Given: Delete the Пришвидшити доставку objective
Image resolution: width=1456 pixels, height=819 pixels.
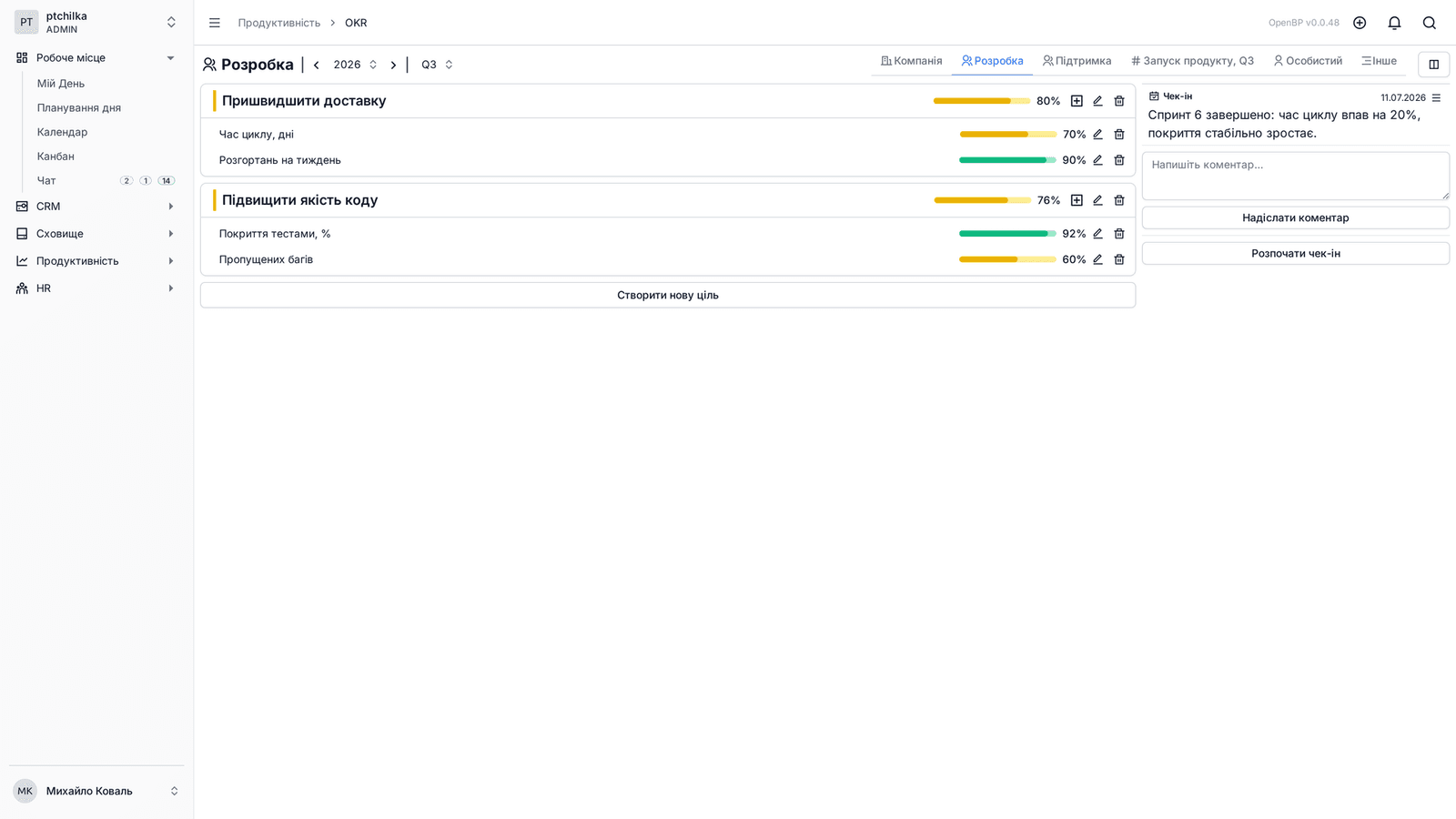Looking at the screenshot, I should (1119, 101).
